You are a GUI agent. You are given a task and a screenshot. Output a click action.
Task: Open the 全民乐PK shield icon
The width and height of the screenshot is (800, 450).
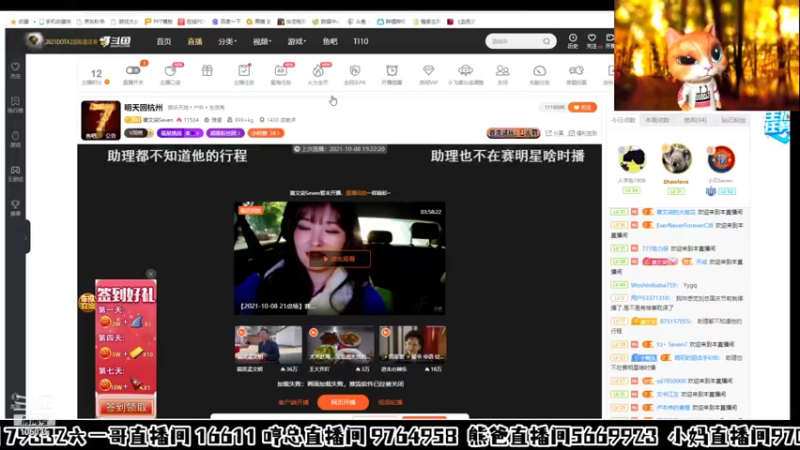click(x=355, y=74)
